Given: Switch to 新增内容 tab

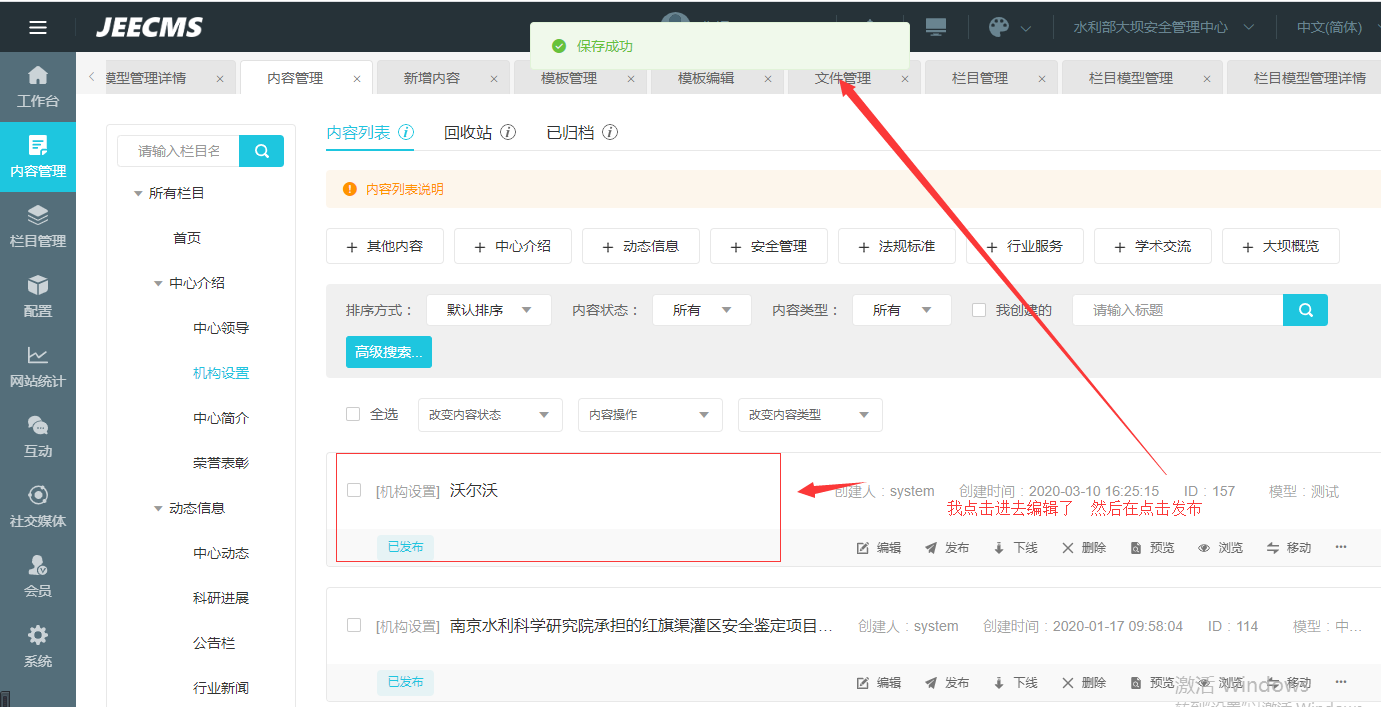Looking at the screenshot, I should (432, 78).
